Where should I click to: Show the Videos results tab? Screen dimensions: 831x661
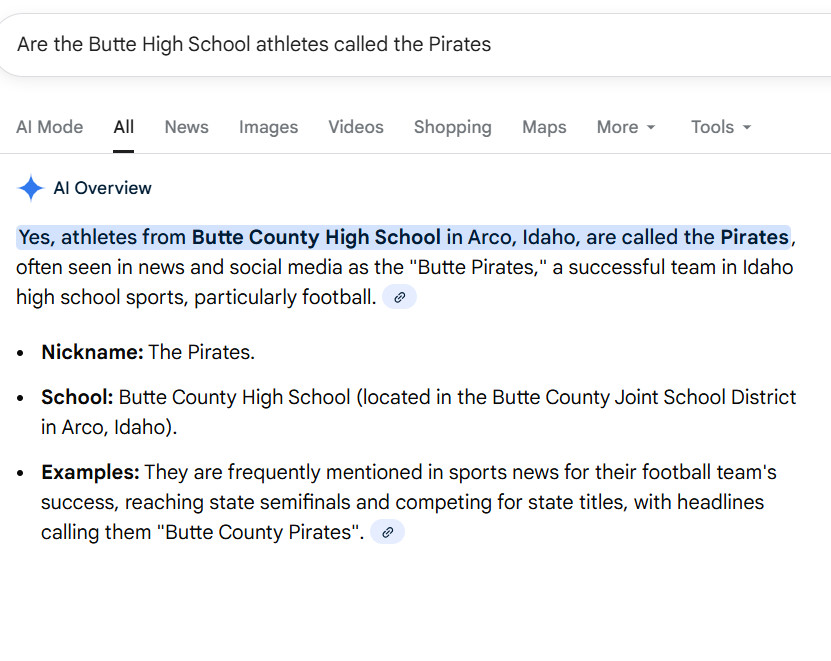[x=355, y=127]
